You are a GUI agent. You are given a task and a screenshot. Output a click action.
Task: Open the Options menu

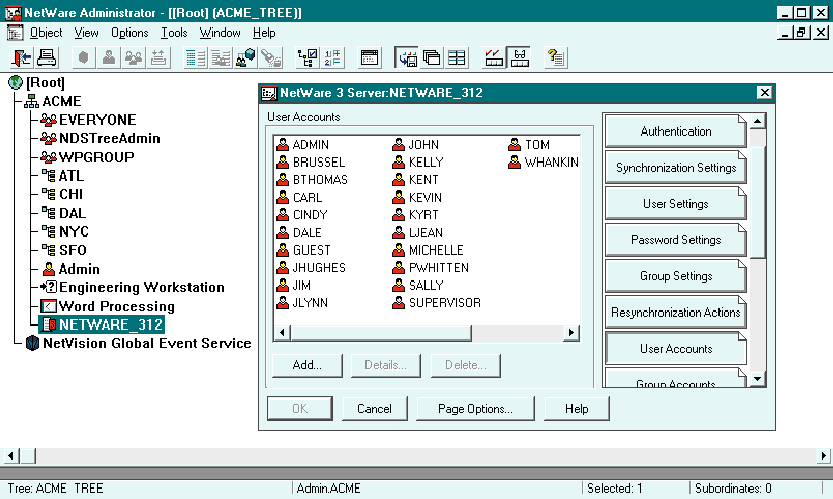point(130,33)
